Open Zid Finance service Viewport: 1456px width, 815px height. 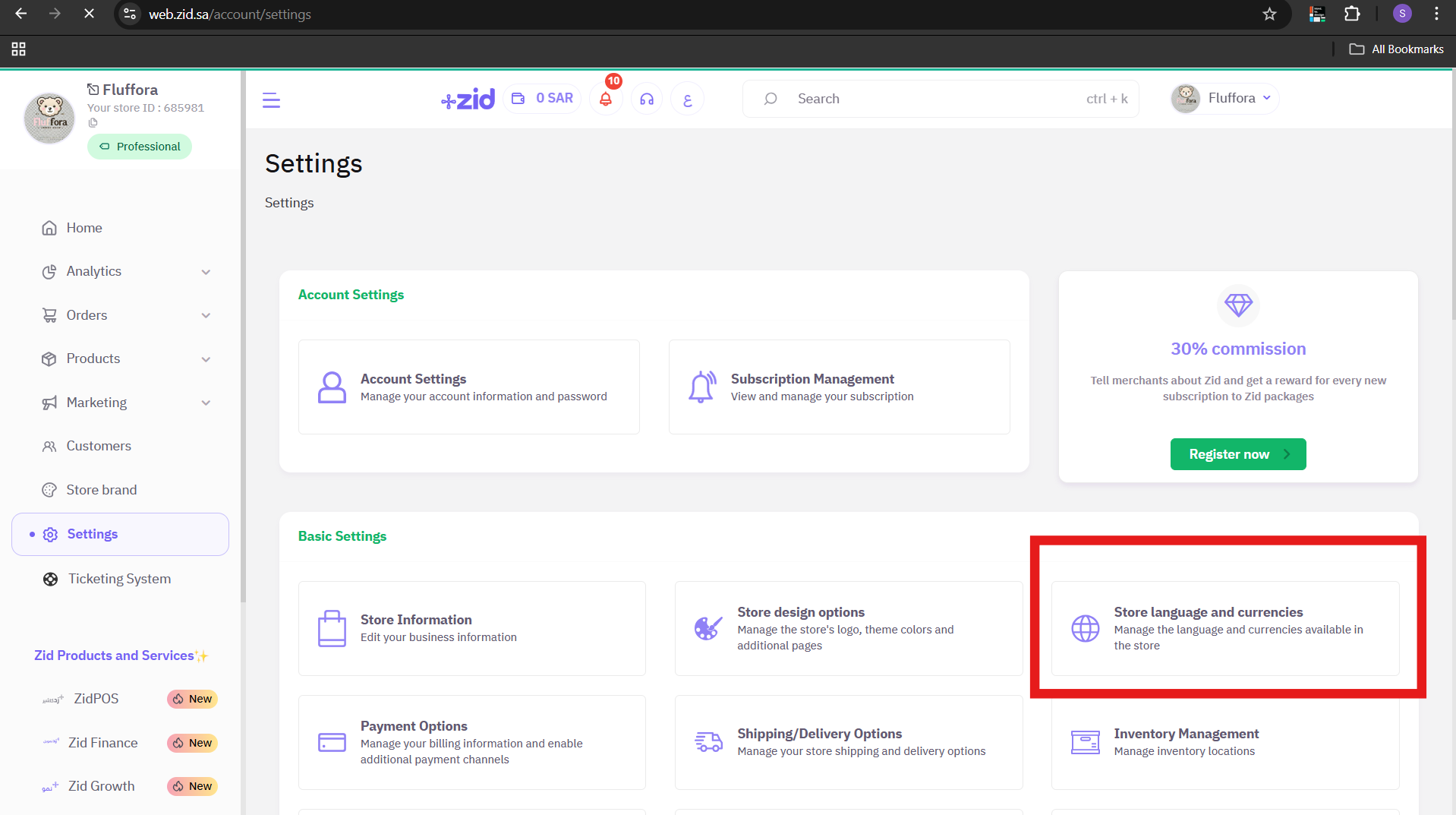102,743
